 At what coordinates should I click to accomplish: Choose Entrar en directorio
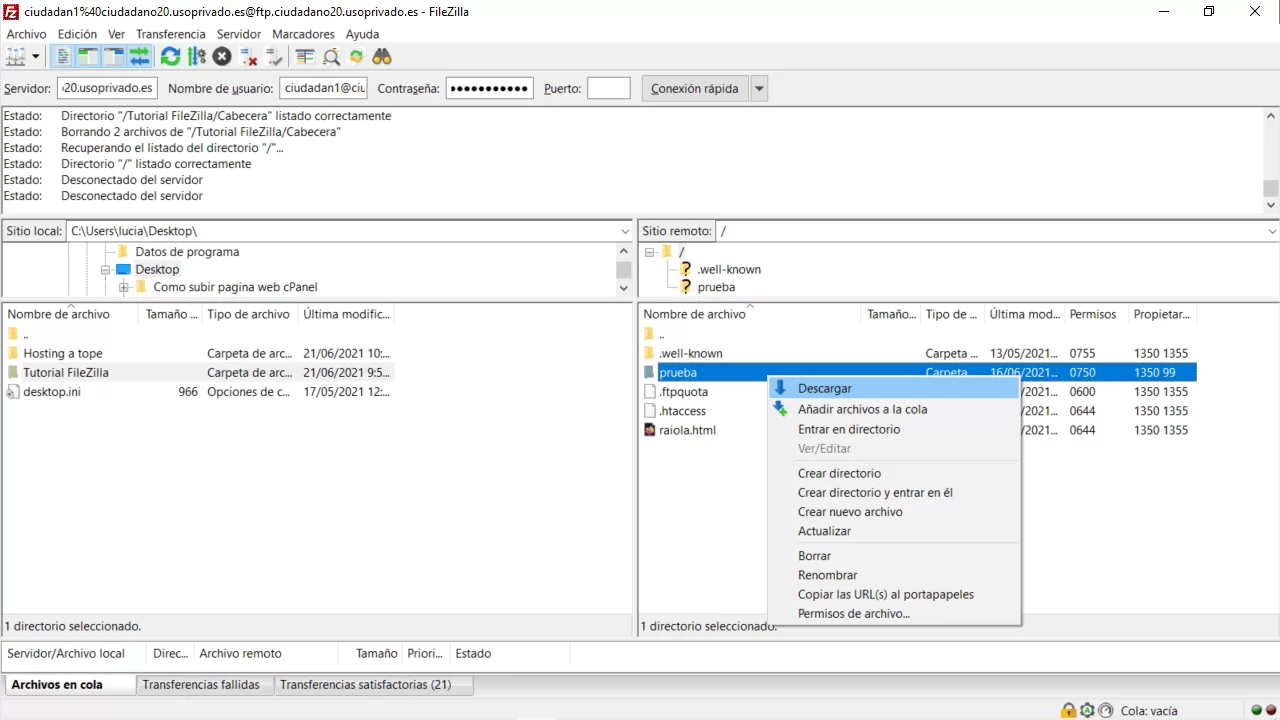[x=894, y=429]
